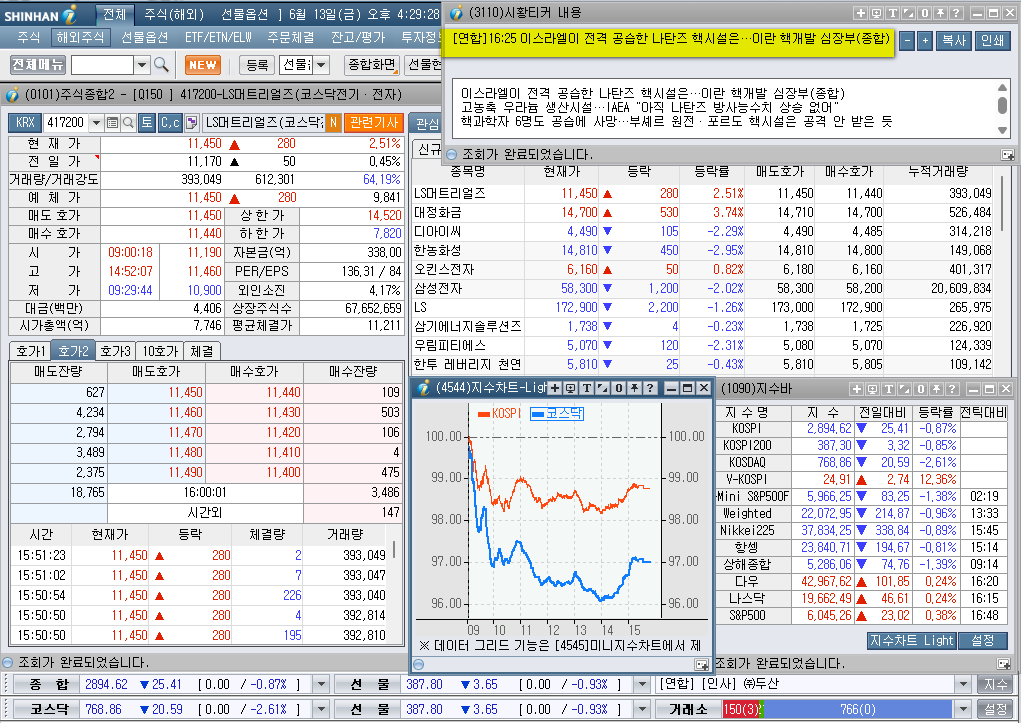The image size is (1021, 723).
Task: Click the screen icon in 지수차트 title bar
Action: [570, 388]
